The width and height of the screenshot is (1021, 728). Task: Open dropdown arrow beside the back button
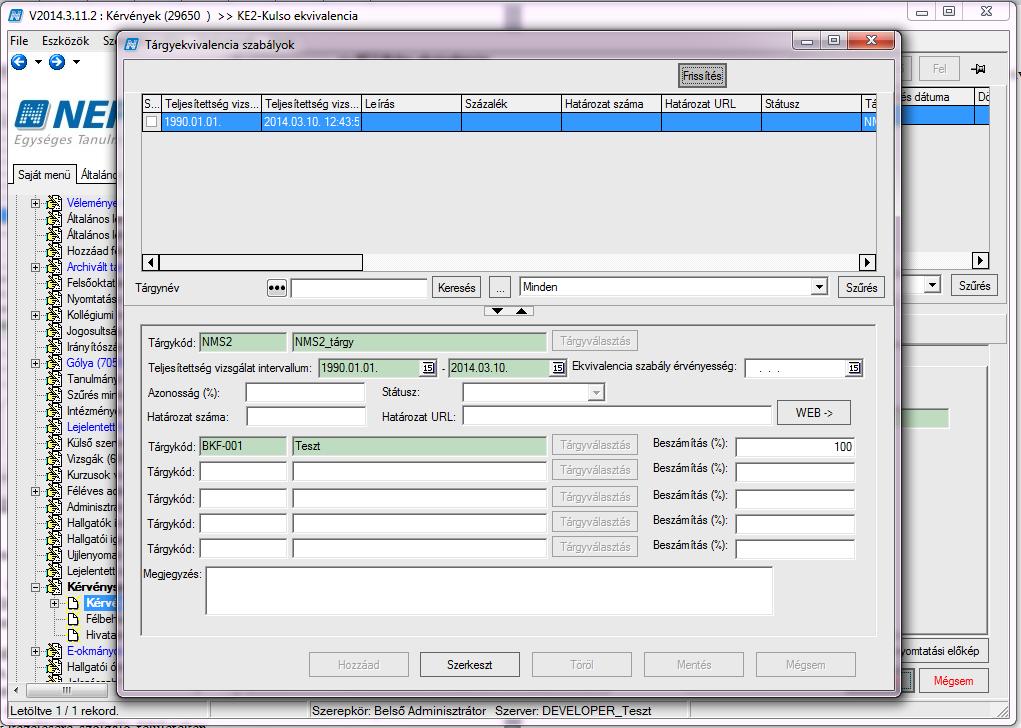(x=38, y=62)
